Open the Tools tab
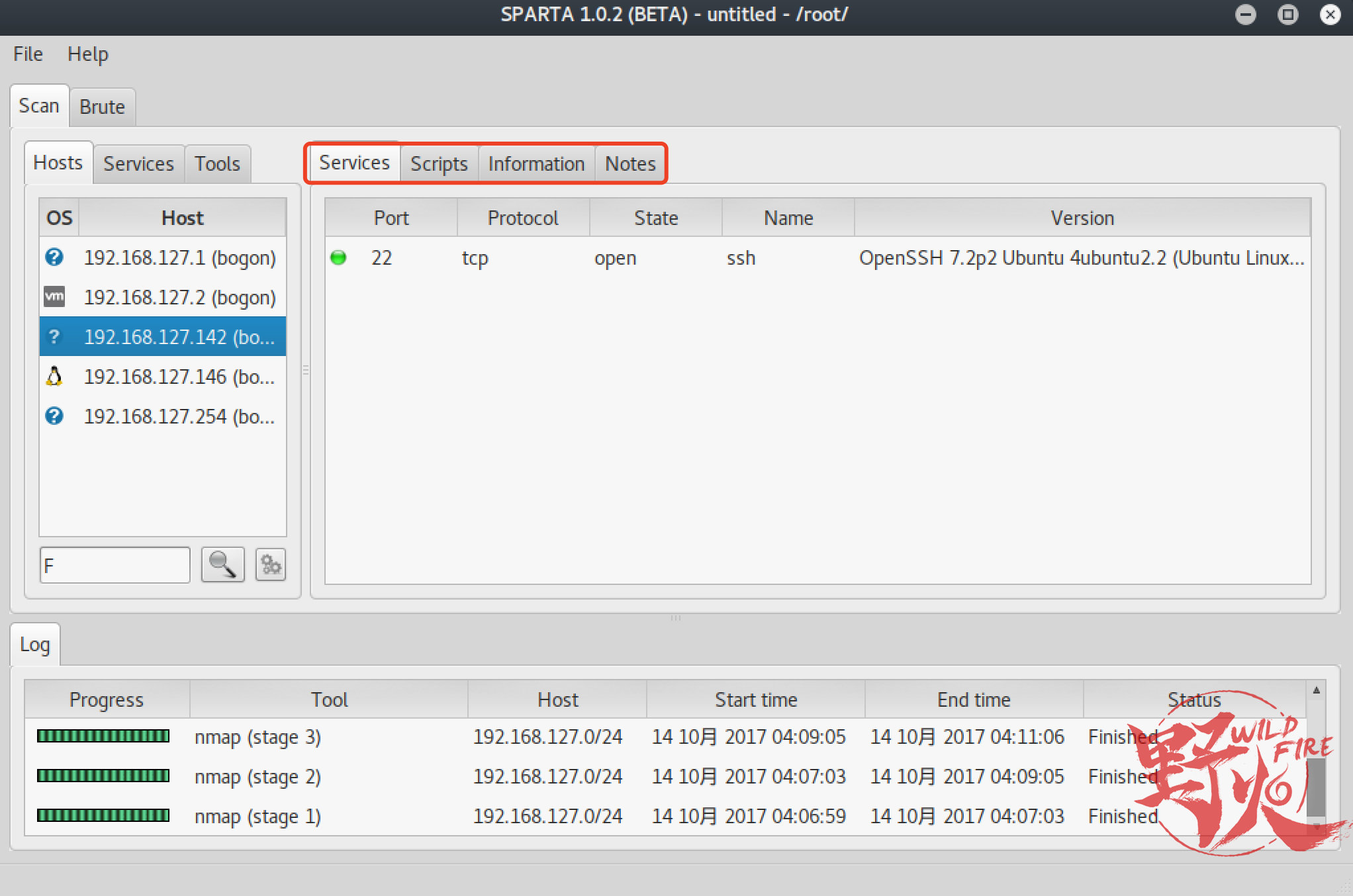The image size is (1353, 896). click(x=217, y=163)
